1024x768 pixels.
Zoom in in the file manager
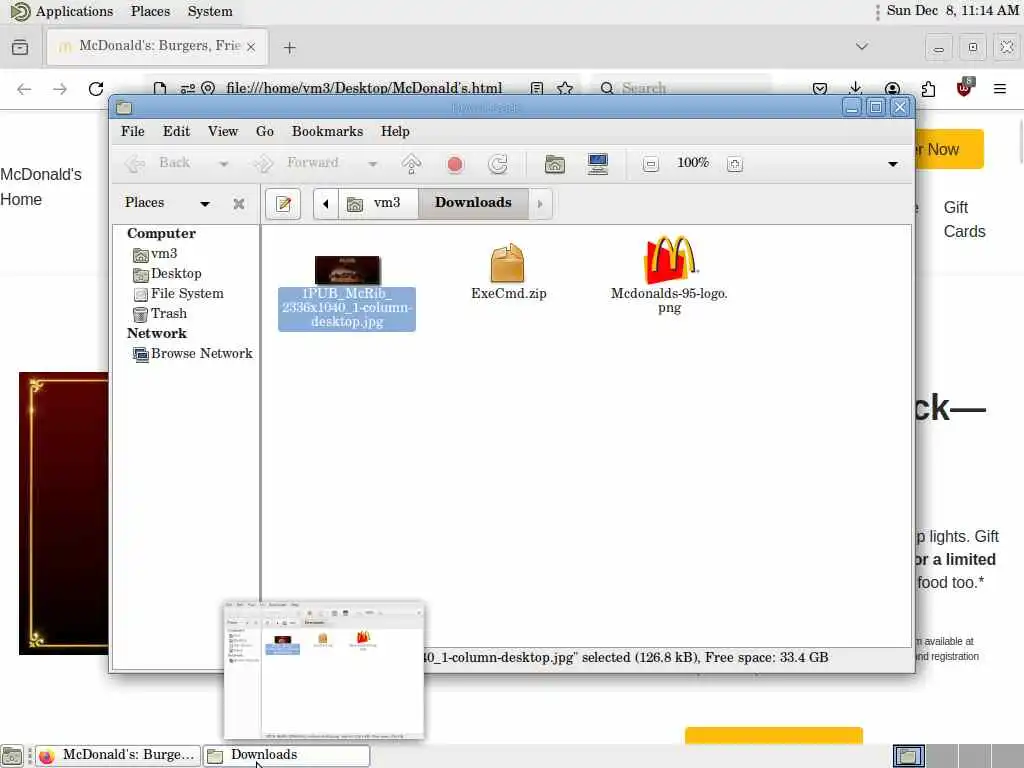point(735,164)
